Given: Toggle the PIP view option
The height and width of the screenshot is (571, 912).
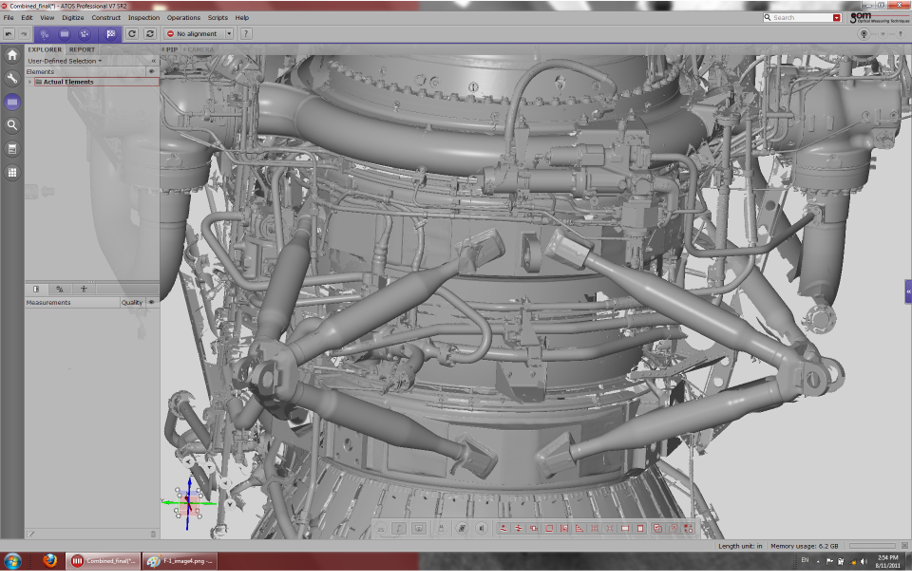Looking at the screenshot, I should tap(171, 49).
